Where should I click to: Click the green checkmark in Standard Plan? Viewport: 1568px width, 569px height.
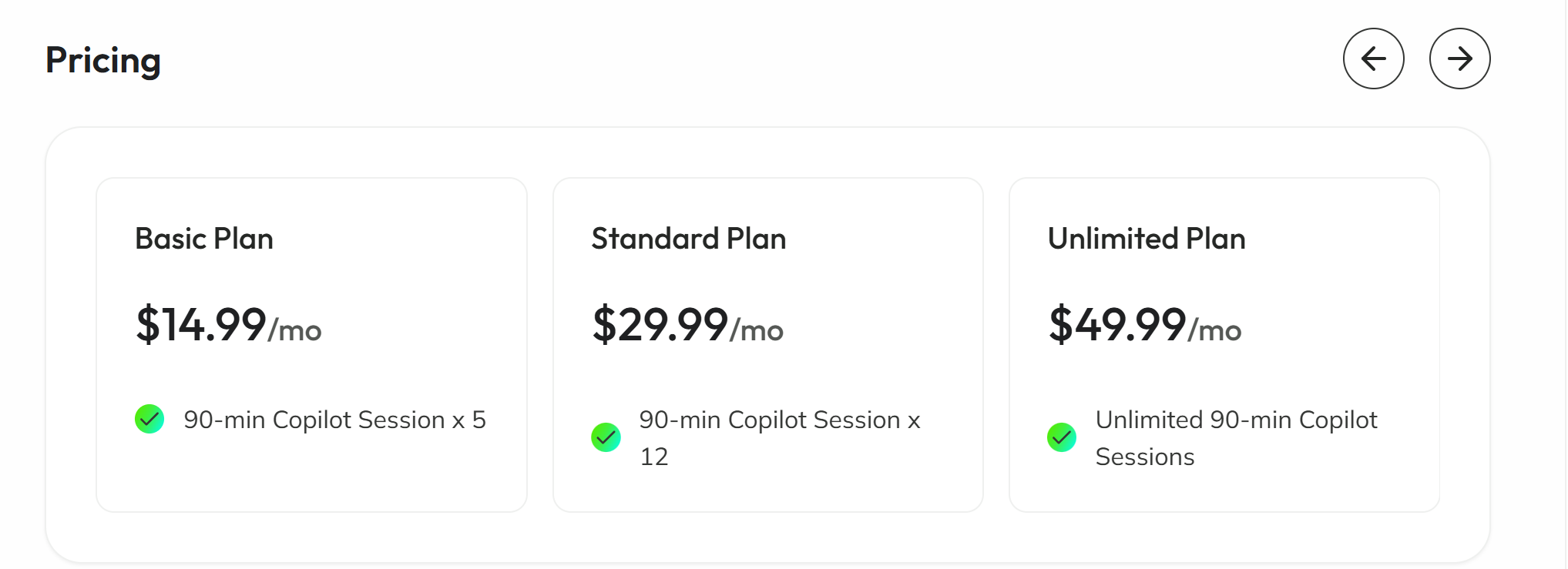point(606,437)
